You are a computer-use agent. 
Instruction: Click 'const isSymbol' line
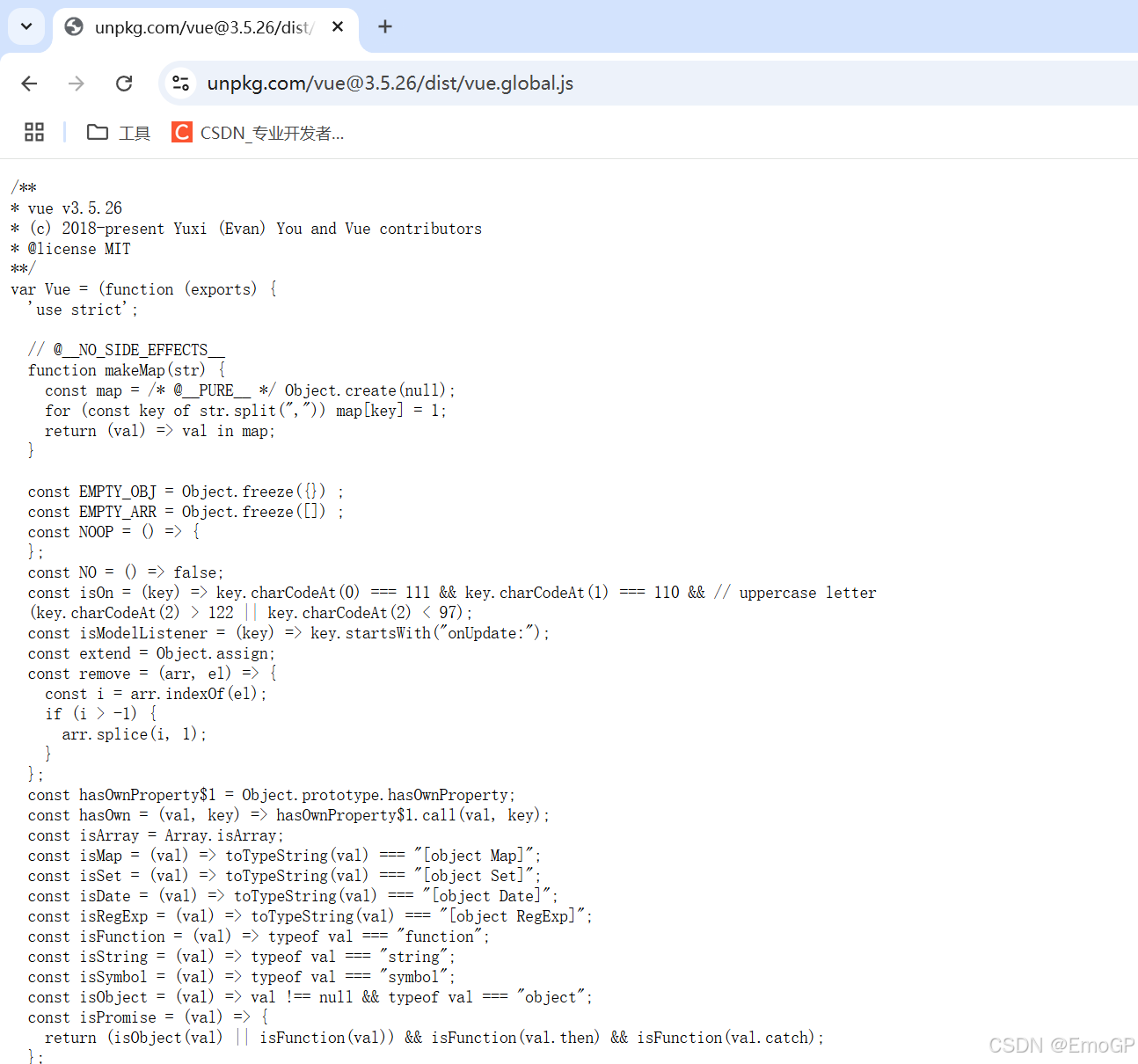pos(242,977)
